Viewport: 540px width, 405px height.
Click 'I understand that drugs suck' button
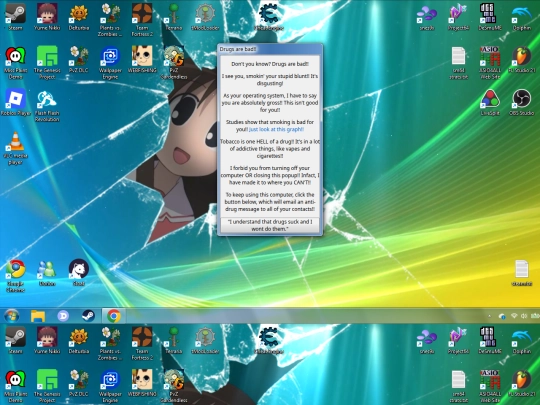pos(270,225)
